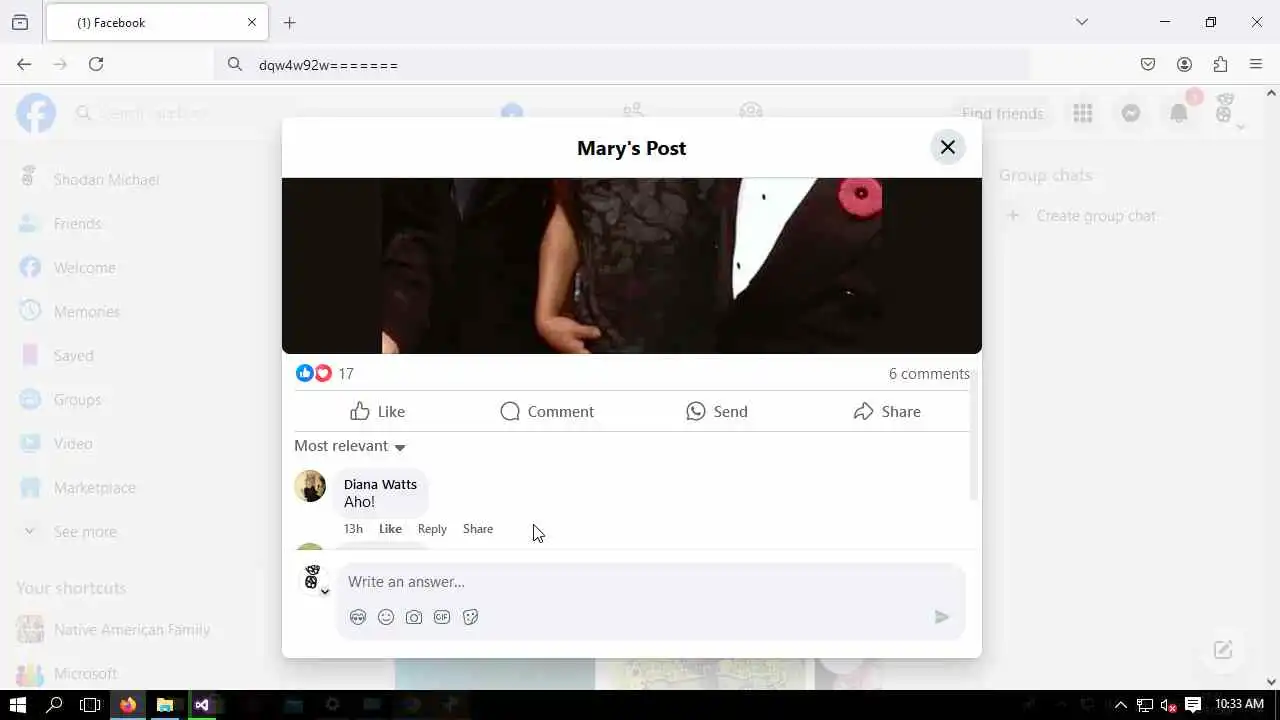Open the Windows Start menu
Viewport: 1280px width, 720px height.
point(18,705)
